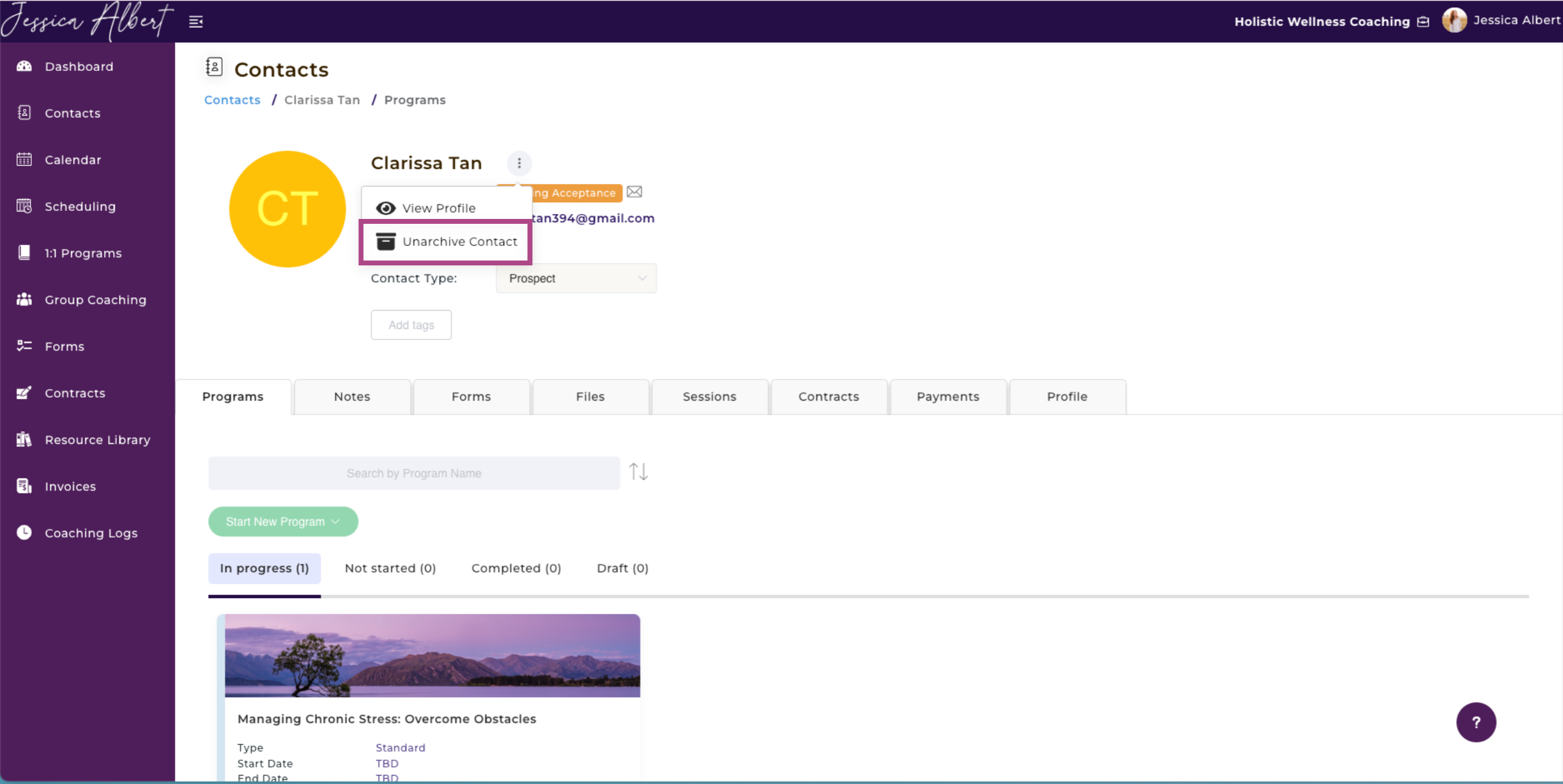Select the Draft (0) filter

[623, 568]
